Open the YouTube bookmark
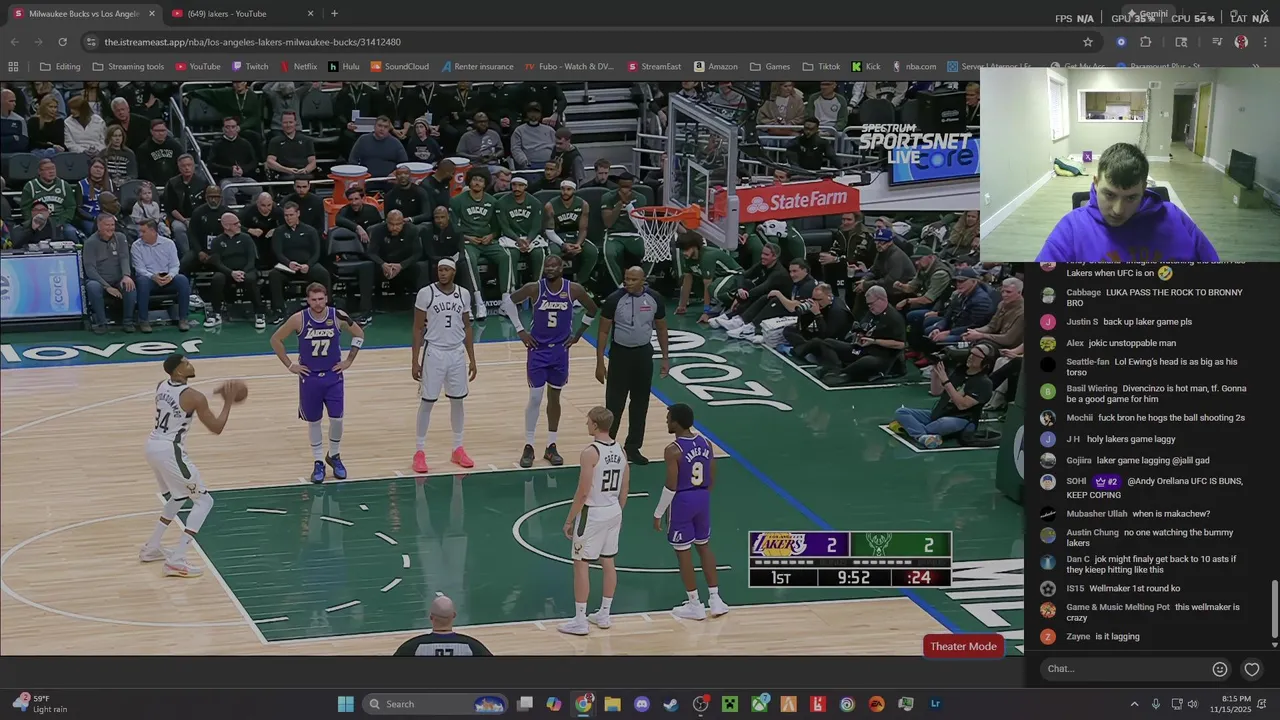The width and height of the screenshot is (1280, 720). pyautogui.click(x=198, y=67)
